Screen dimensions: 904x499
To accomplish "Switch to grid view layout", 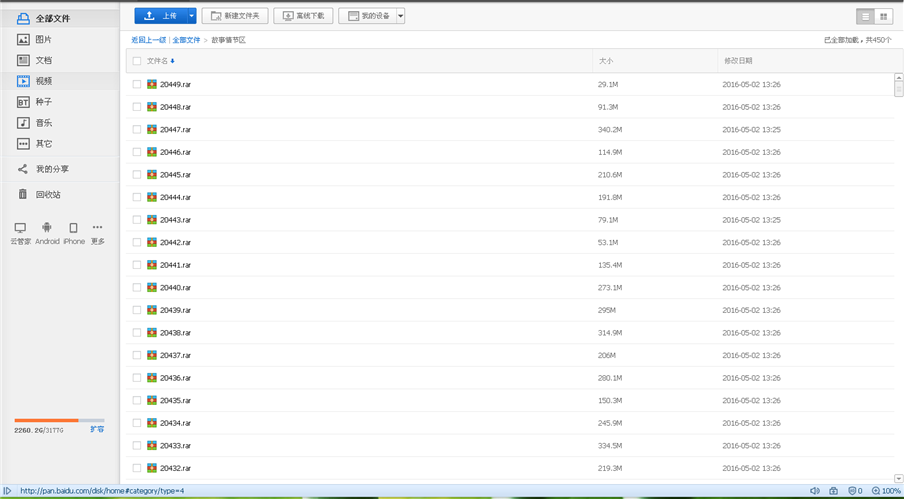I will click(884, 16).
